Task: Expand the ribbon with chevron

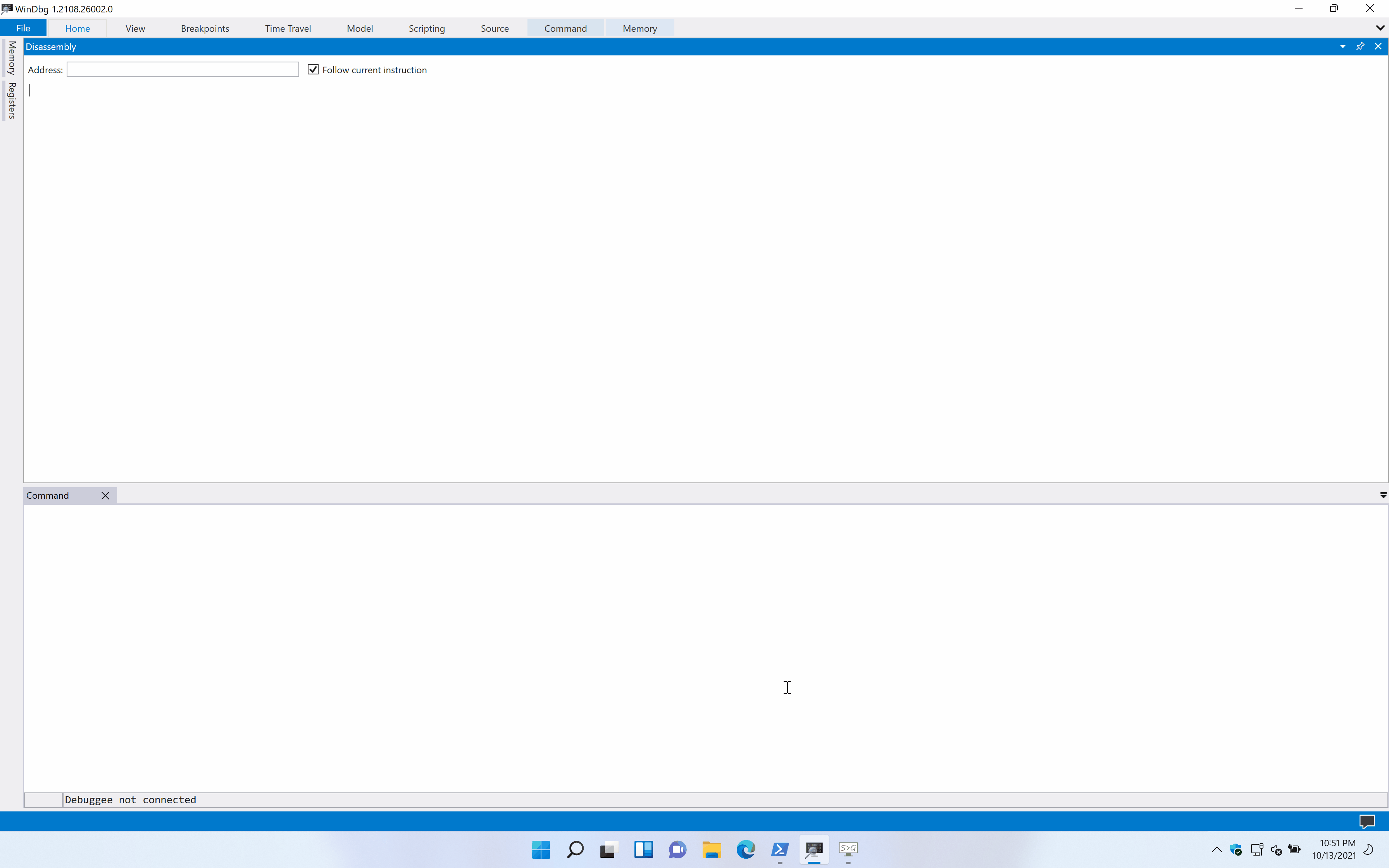Action: point(1380,28)
